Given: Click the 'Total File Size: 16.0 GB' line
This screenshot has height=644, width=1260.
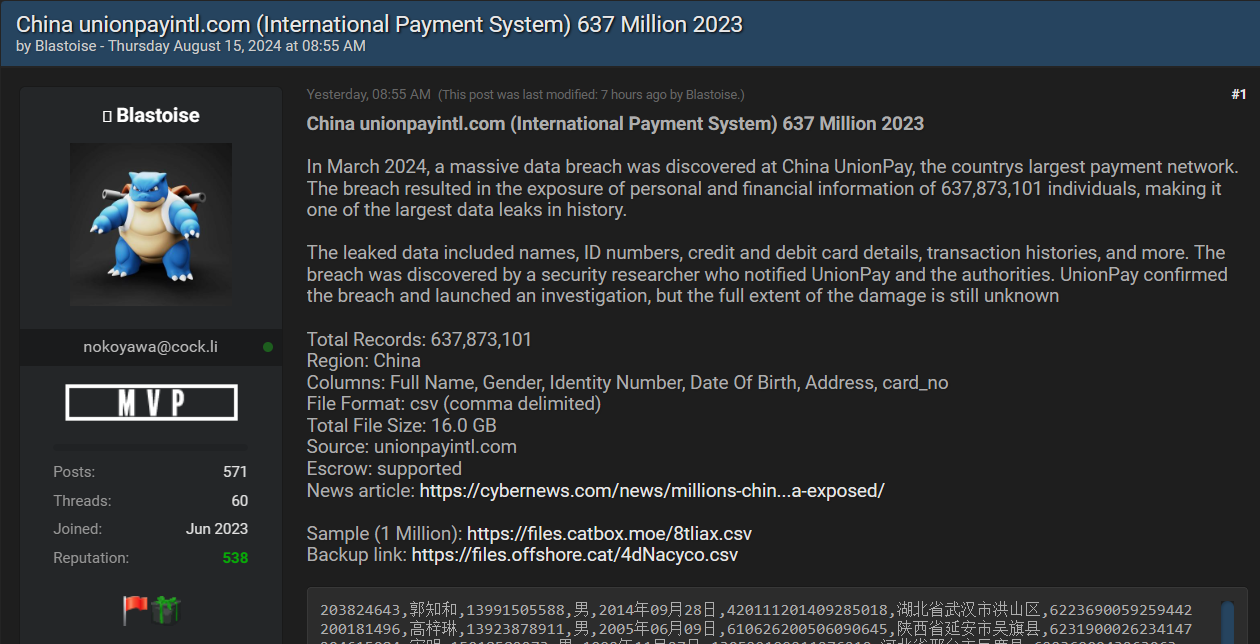Looking at the screenshot, I should point(402,426).
